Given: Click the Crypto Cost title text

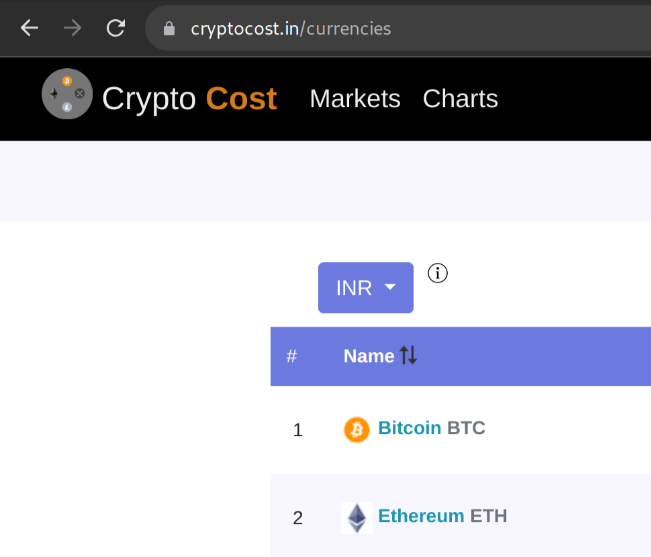Looking at the screenshot, I should [189, 99].
